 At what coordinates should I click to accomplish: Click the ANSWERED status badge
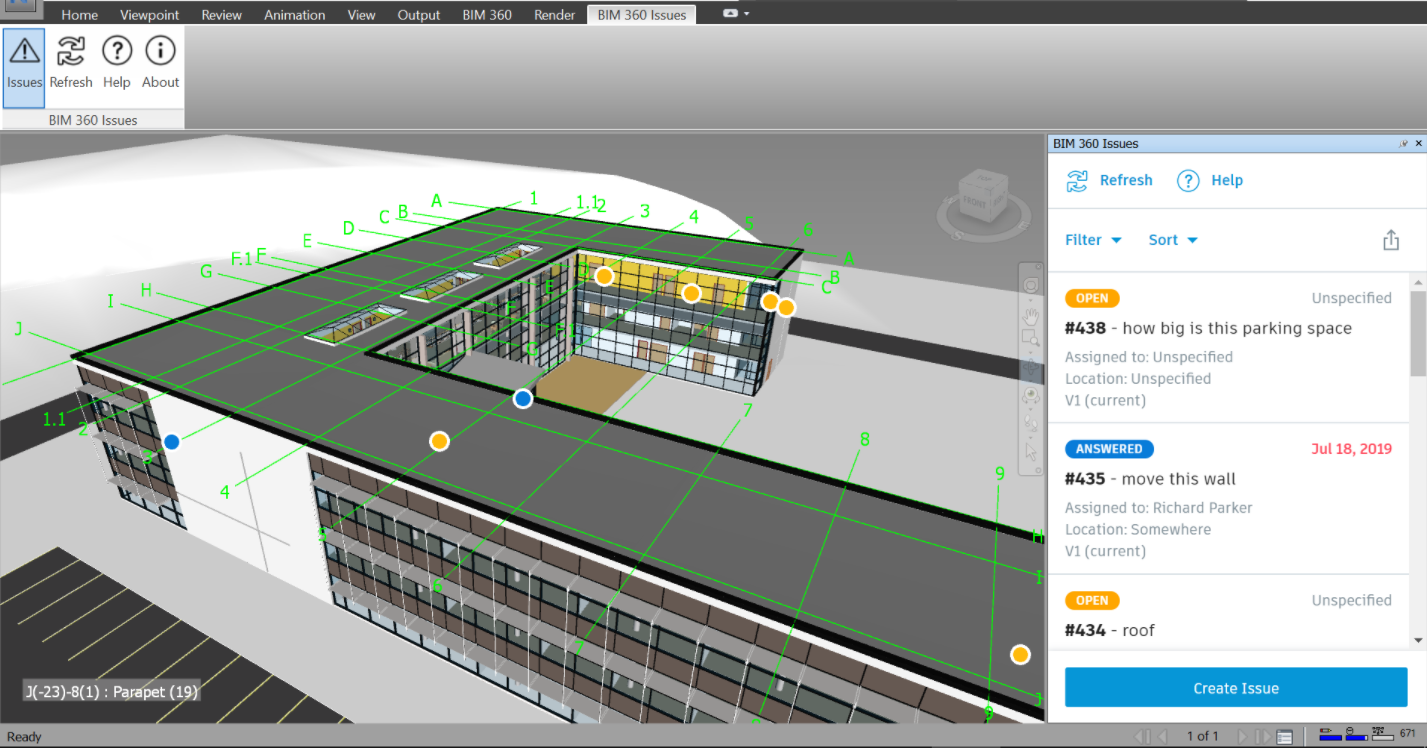click(1110, 449)
